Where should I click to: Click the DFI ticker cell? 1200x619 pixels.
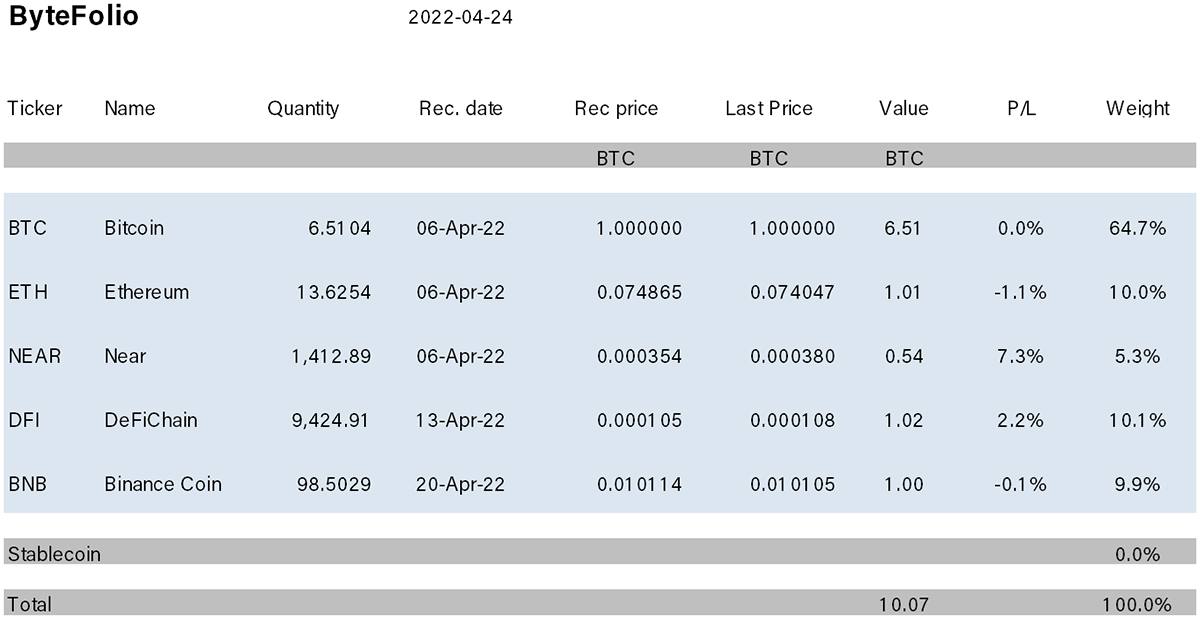pos(23,420)
